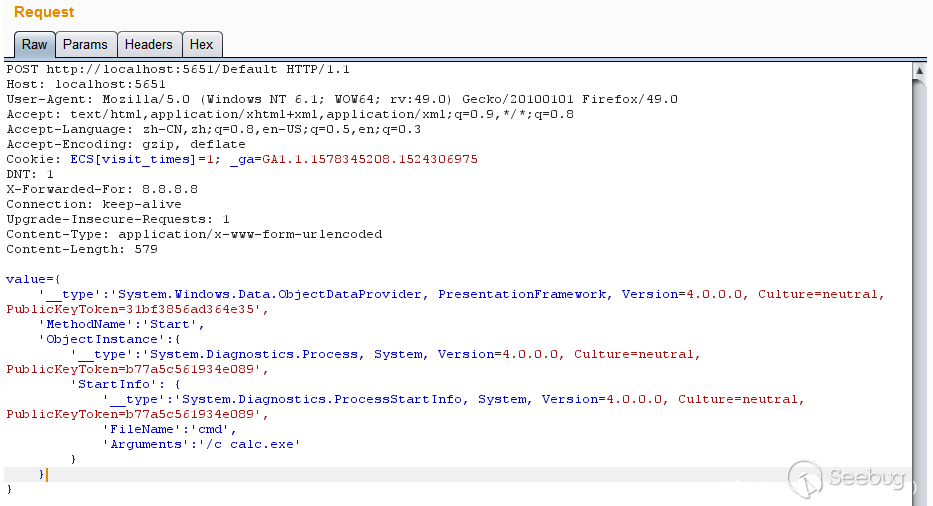
Task: Click the Content-Type header line
Action: tap(194, 235)
